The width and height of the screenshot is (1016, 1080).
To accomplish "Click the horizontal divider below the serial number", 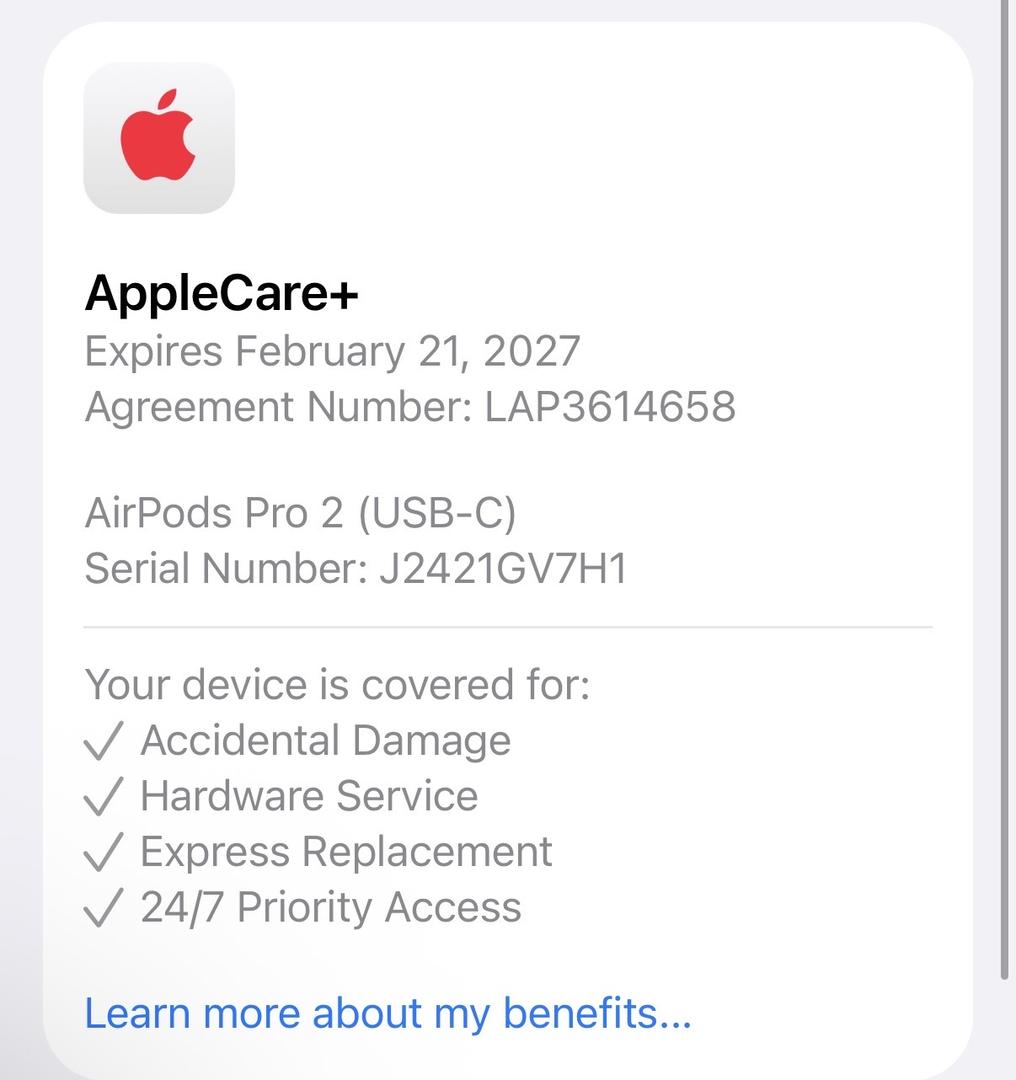I will (x=508, y=627).
